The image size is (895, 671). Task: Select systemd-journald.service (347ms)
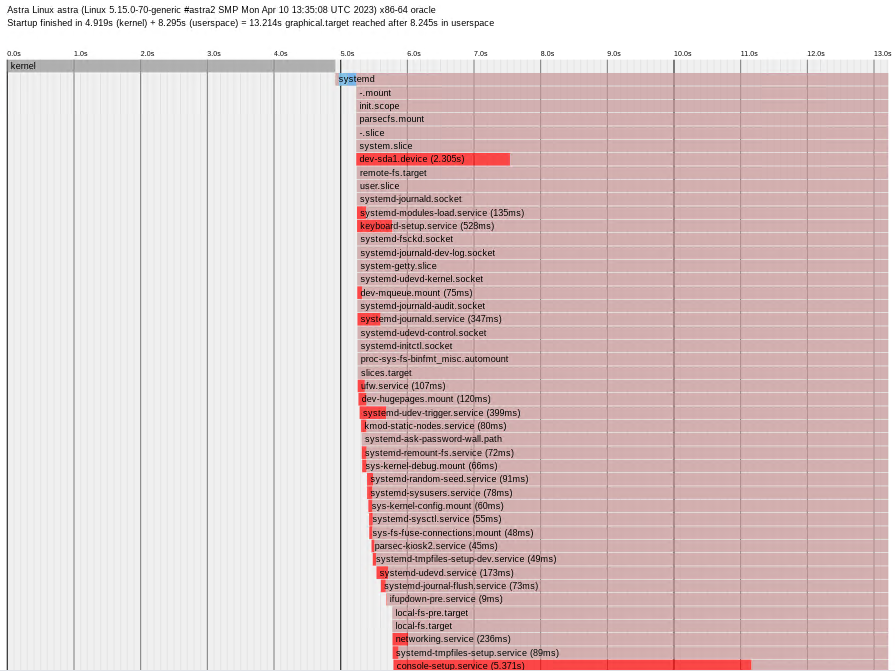(x=431, y=318)
